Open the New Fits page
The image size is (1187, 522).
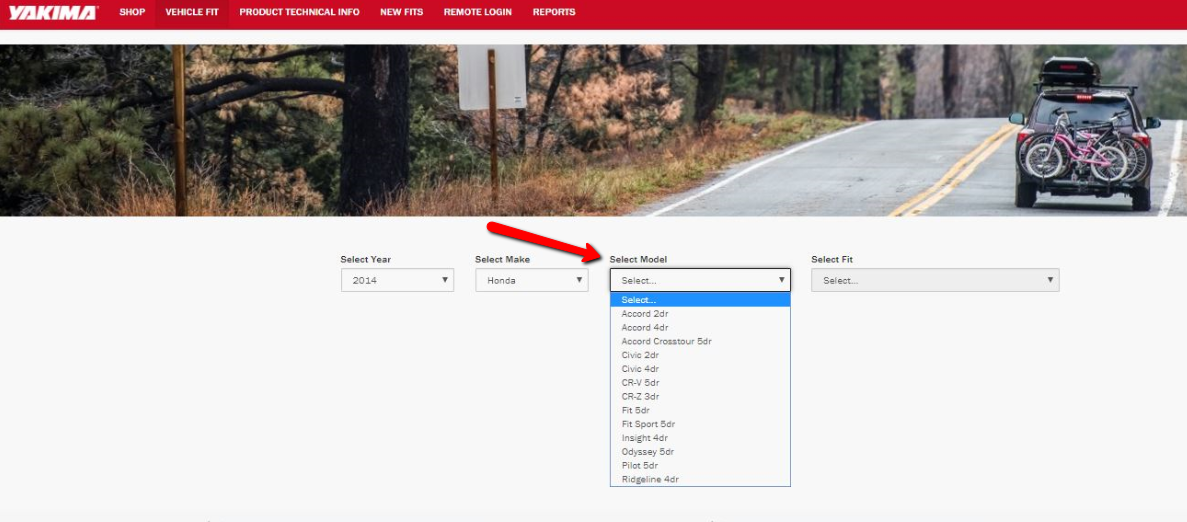402,12
